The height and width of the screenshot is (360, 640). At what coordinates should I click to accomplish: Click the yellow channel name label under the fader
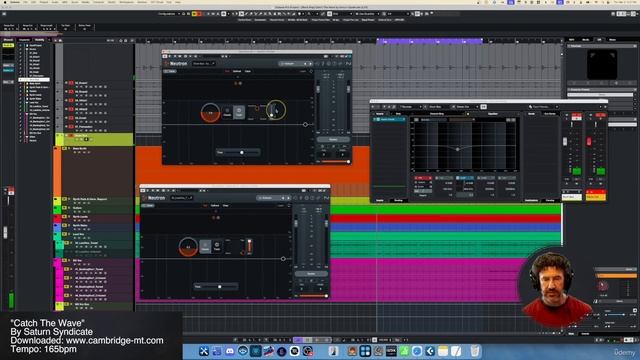point(596,197)
